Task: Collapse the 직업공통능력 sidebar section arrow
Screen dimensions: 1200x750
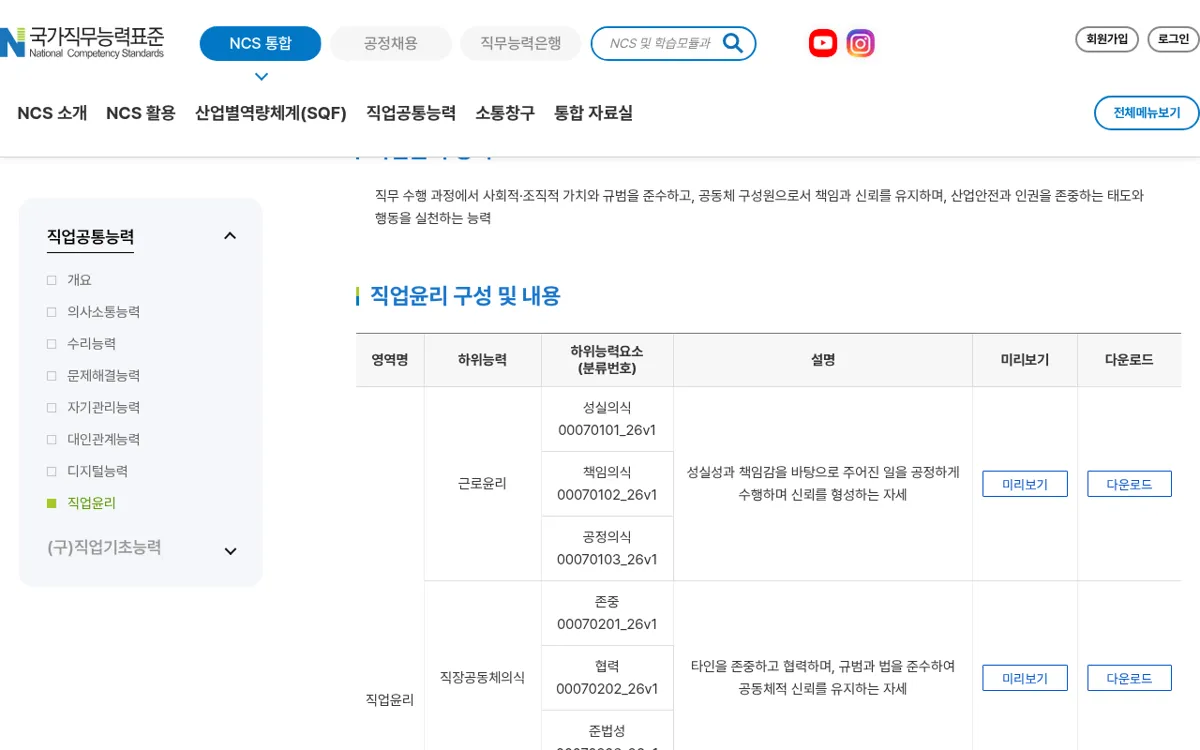Action: pyautogui.click(x=230, y=236)
